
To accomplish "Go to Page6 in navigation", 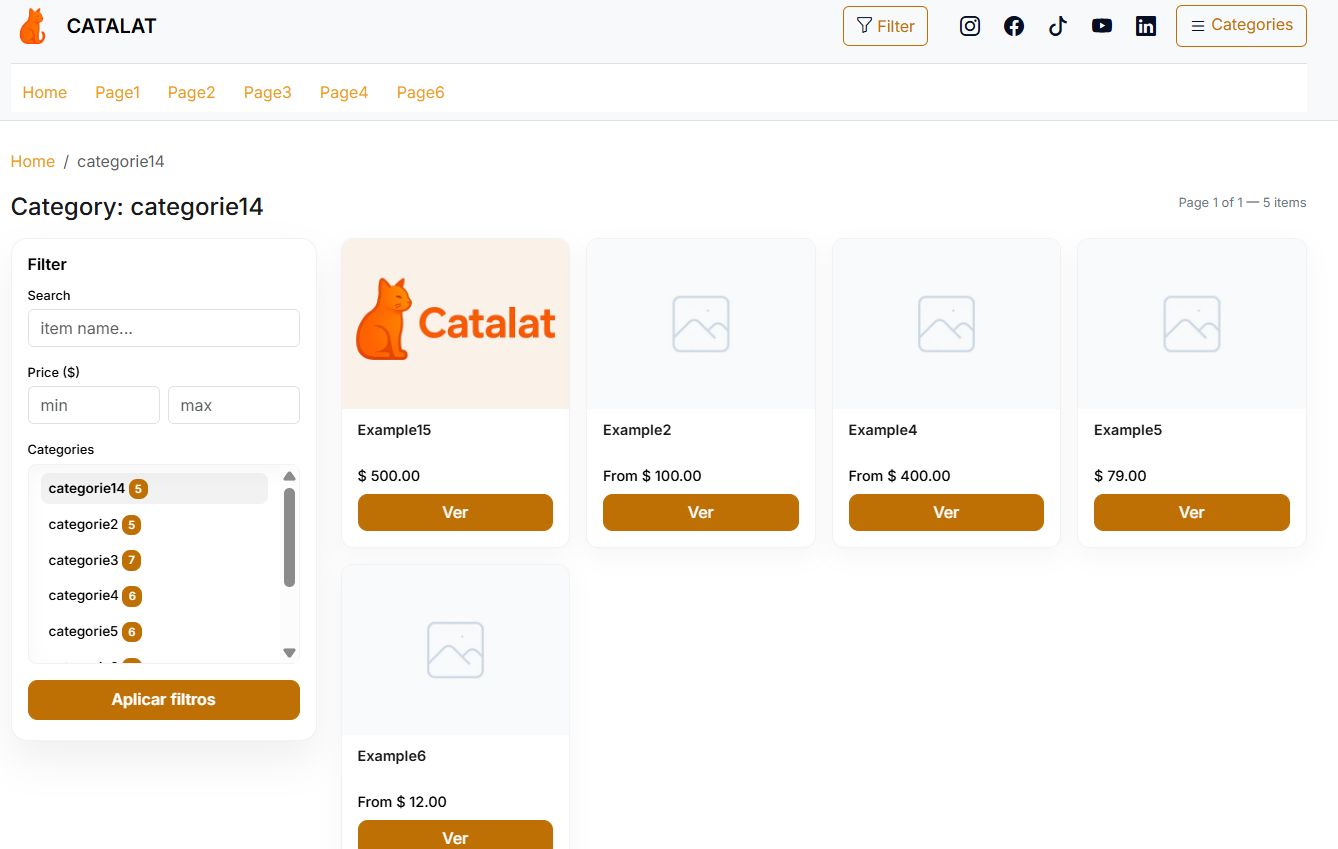I will click(x=420, y=93).
